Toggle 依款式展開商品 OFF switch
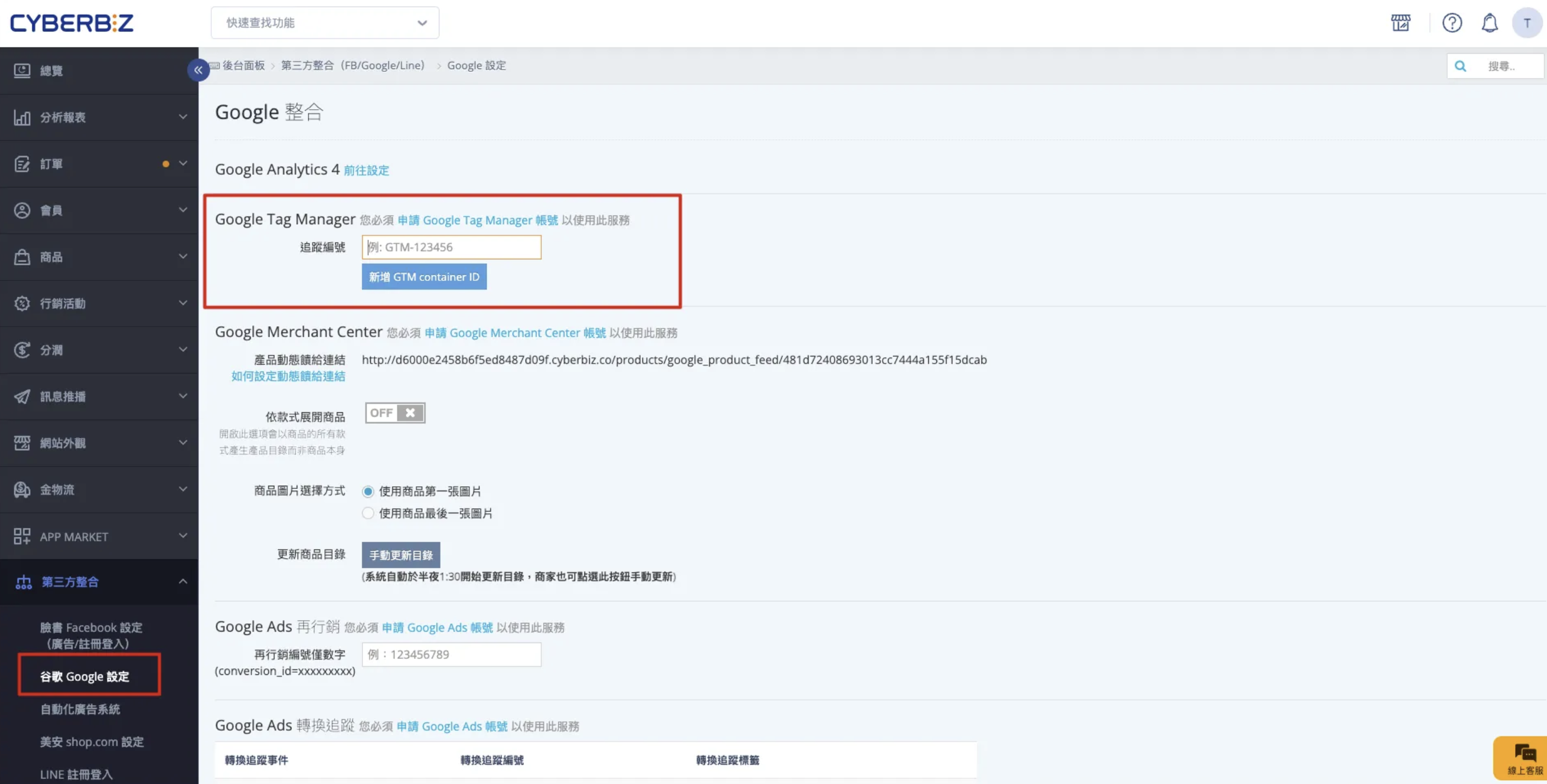 395,413
